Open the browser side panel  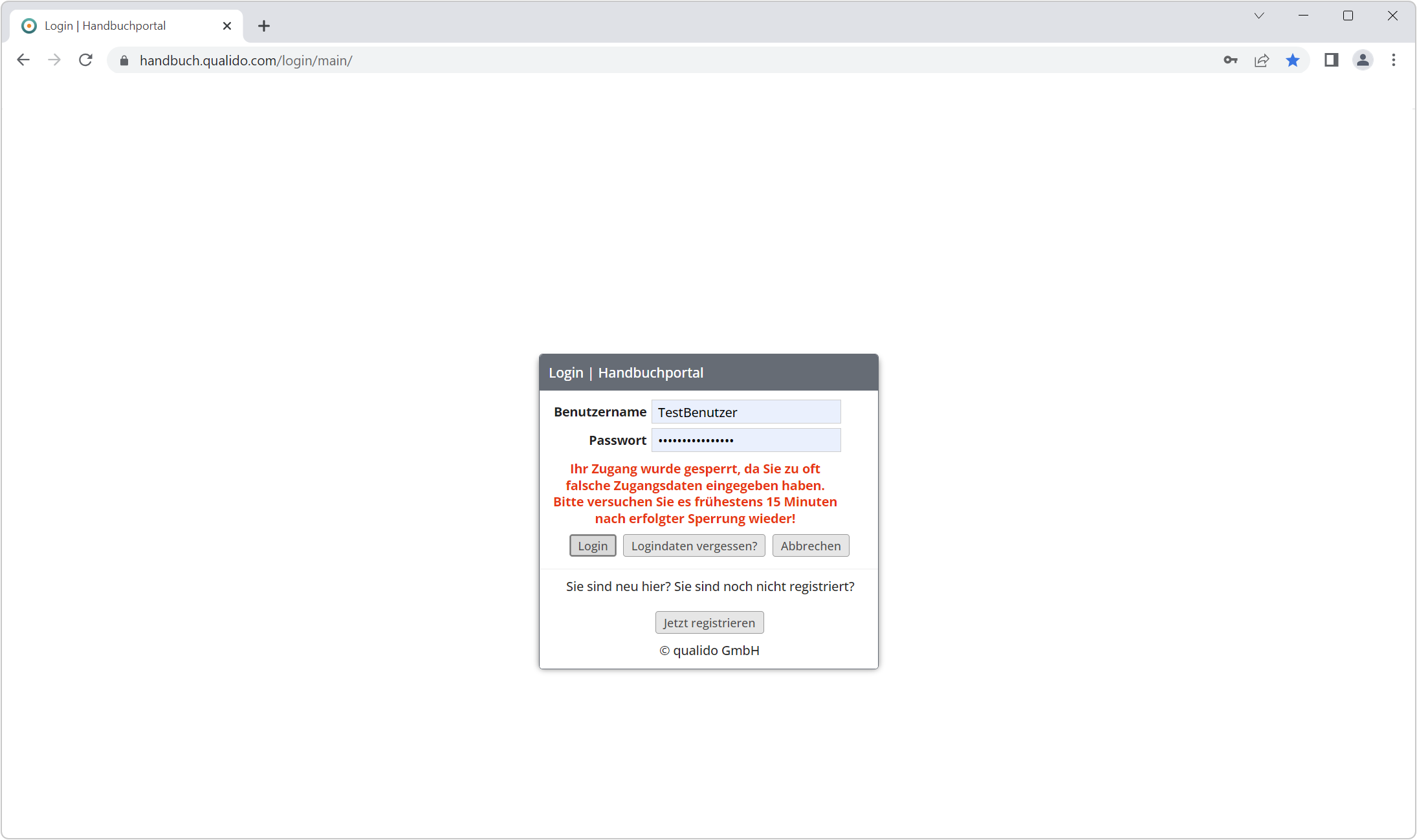(x=1331, y=60)
